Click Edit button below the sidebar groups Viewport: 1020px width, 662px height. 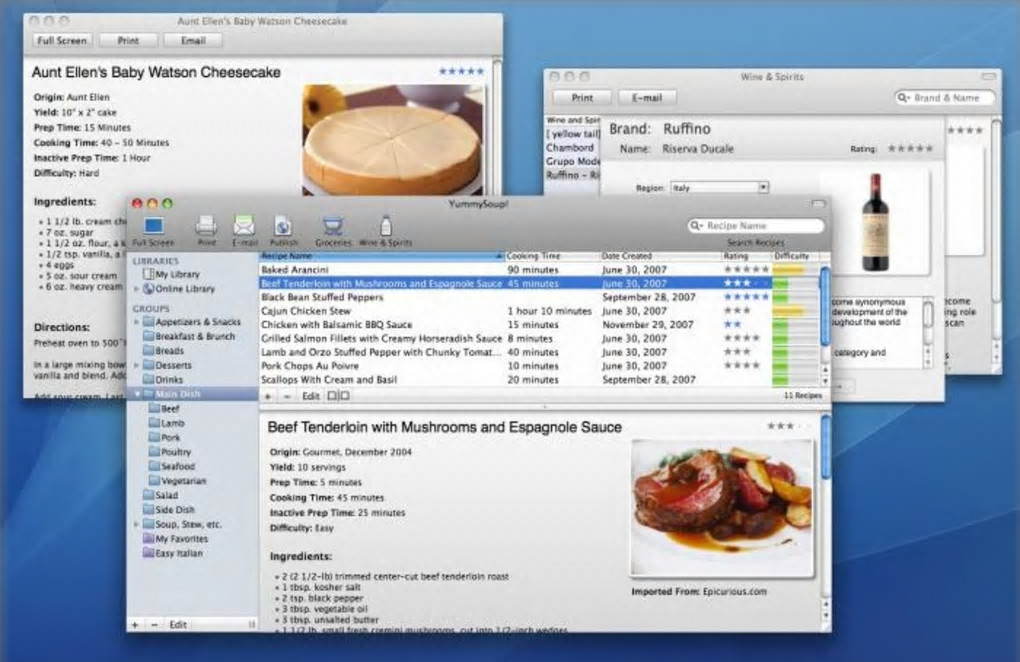[178, 624]
